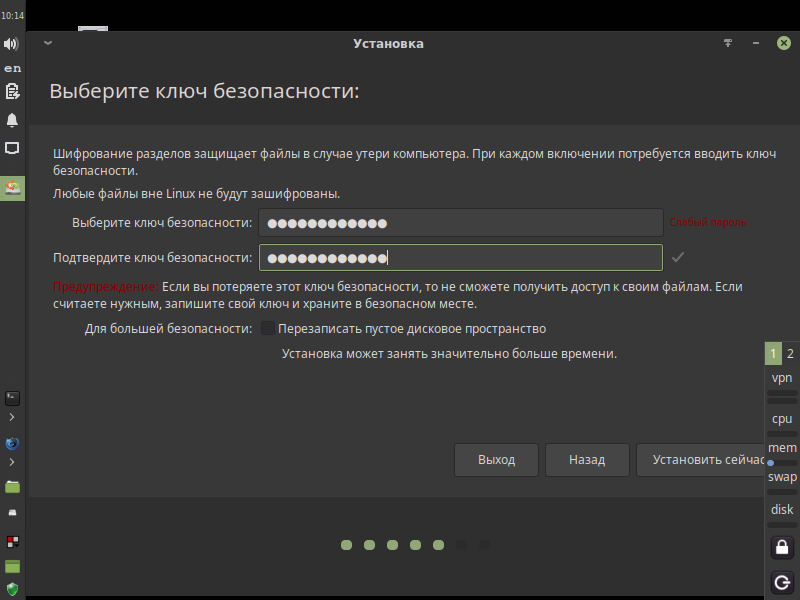Click the mem usage indicator bar
This screenshot has height=600, width=800.
pyautogui.click(x=782, y=463)
